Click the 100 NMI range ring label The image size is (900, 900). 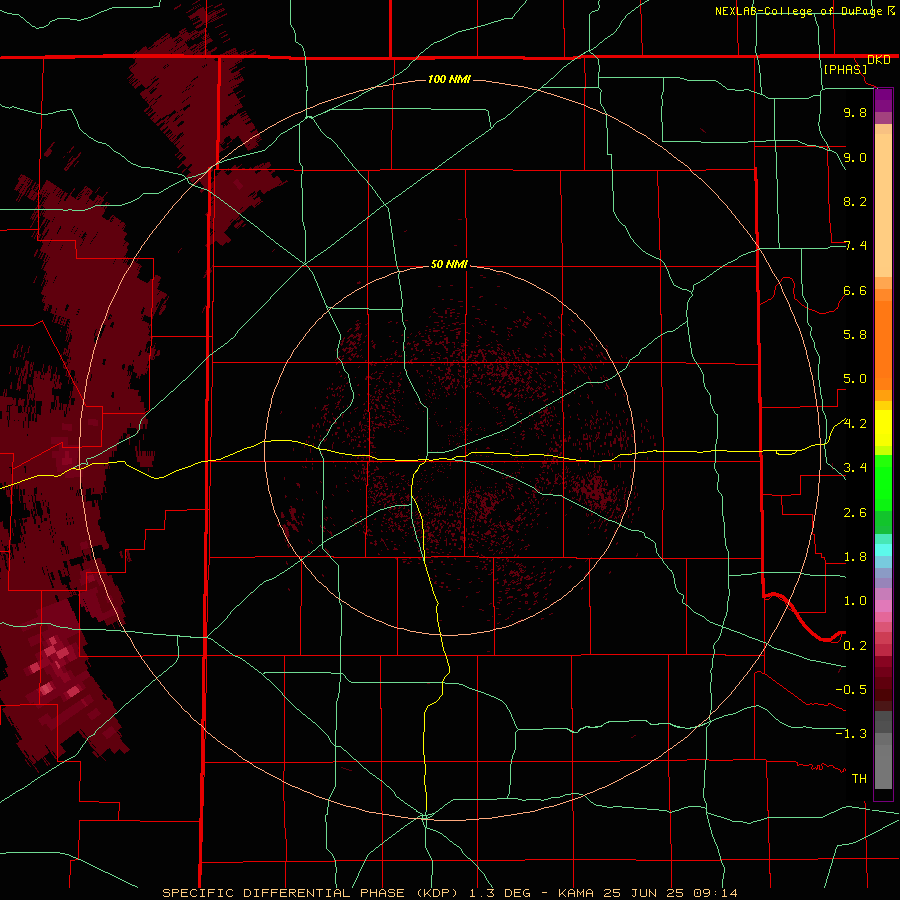[x=449, y=79]
